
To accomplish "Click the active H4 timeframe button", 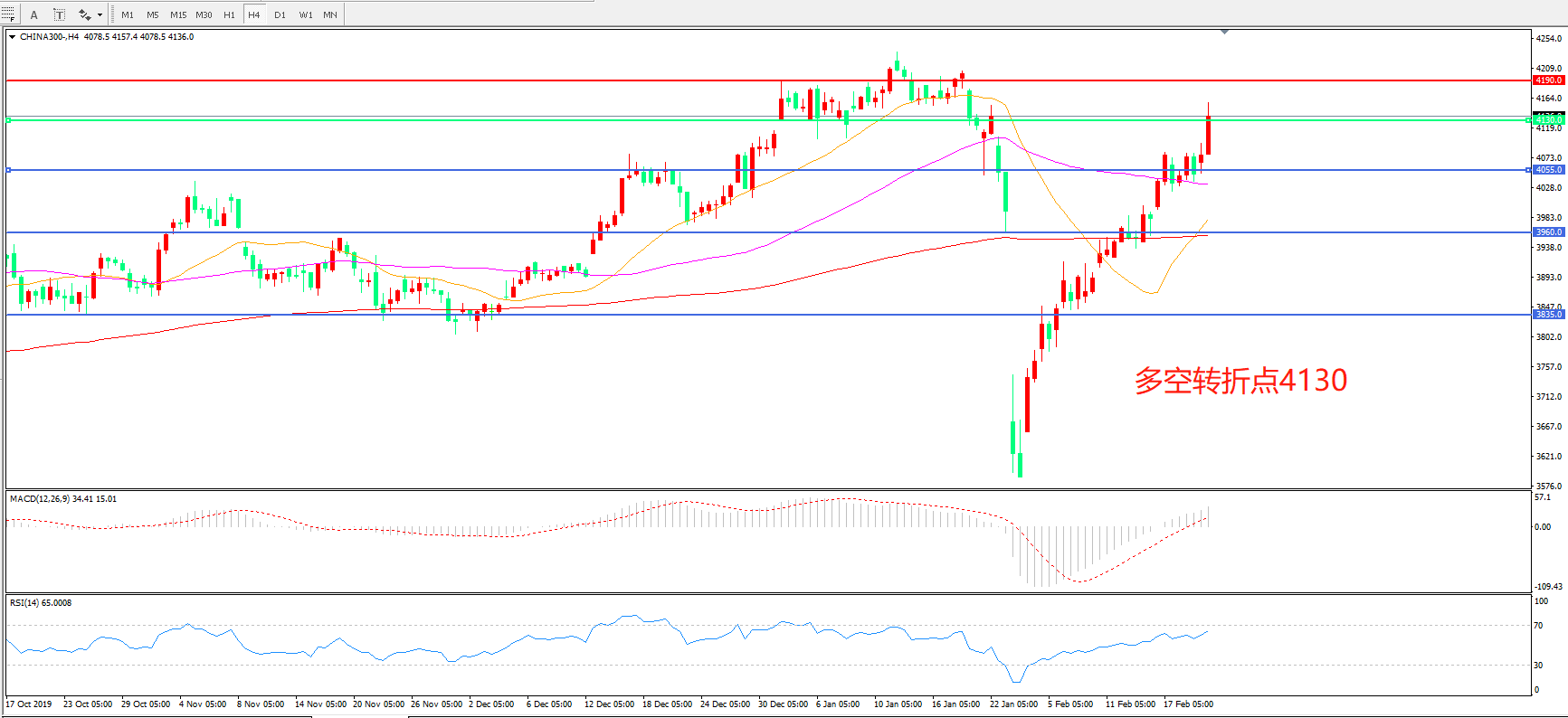I will coord(254,14).
